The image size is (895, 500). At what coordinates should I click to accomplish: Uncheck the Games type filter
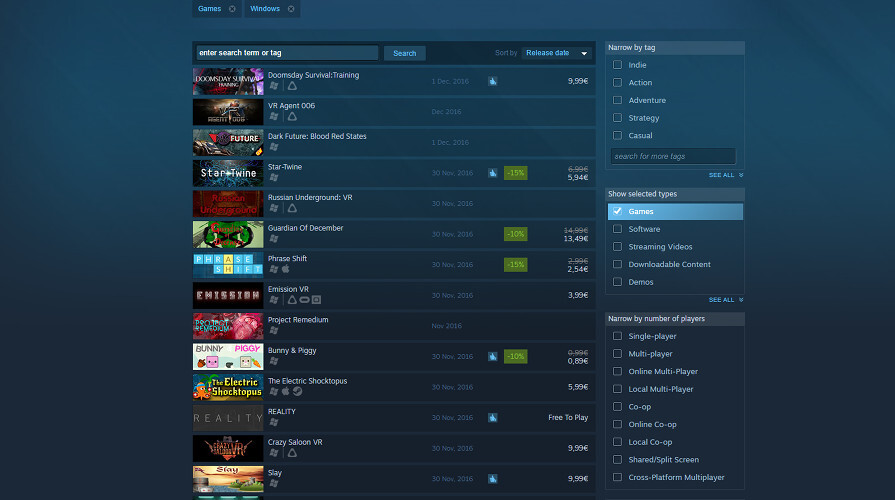(x=618, y=211)
